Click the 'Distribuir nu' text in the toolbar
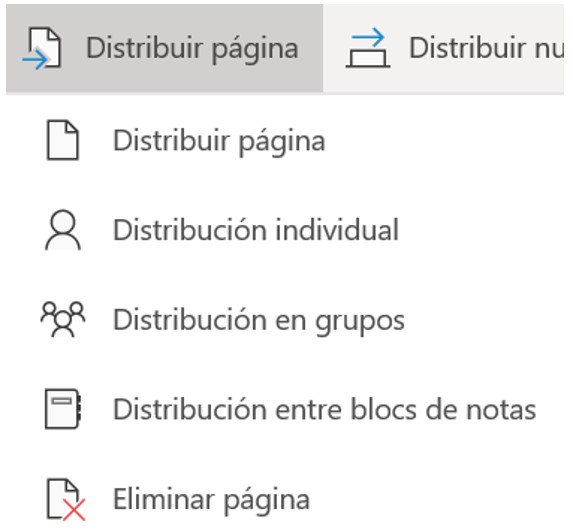The width and height of the screenshot is (573, 530). 486,48
